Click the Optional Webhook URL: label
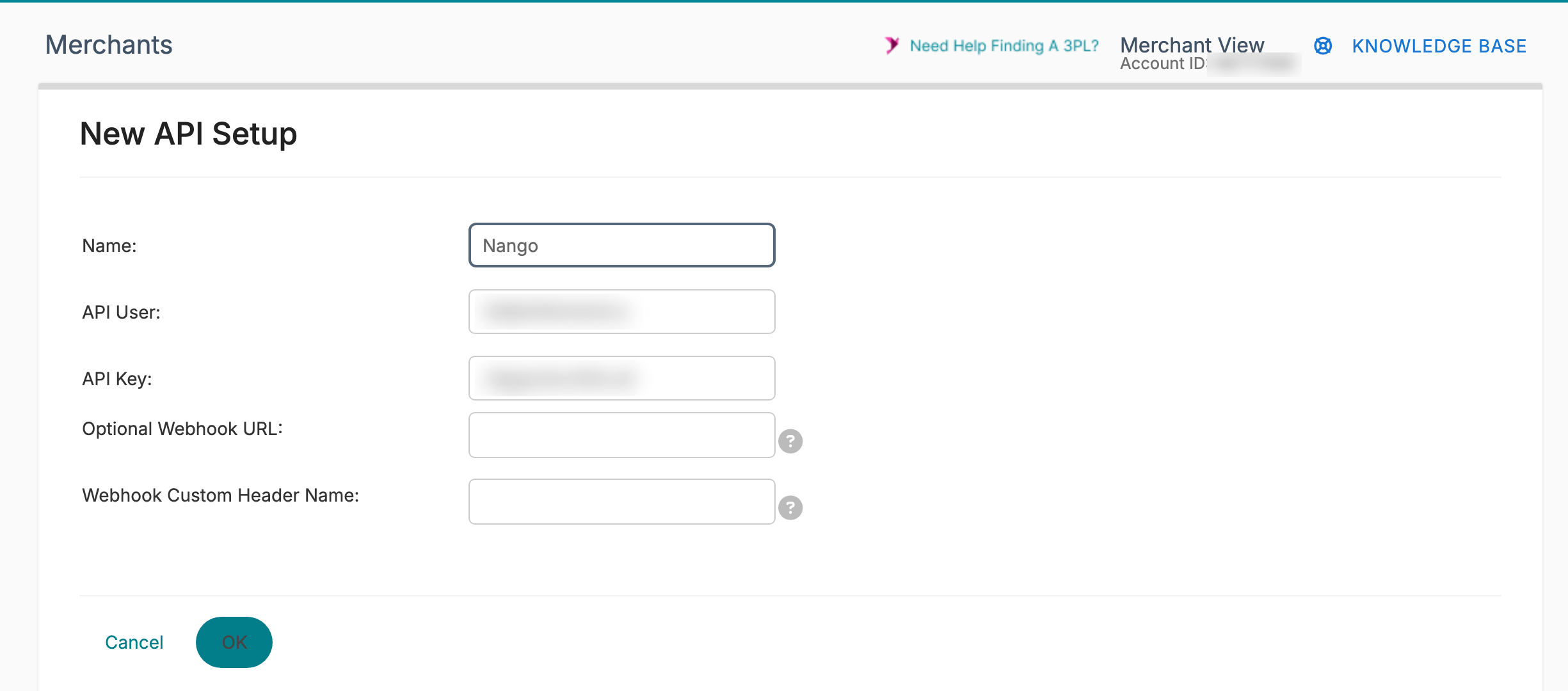The image size is (1568, 691). coord(182,429)
